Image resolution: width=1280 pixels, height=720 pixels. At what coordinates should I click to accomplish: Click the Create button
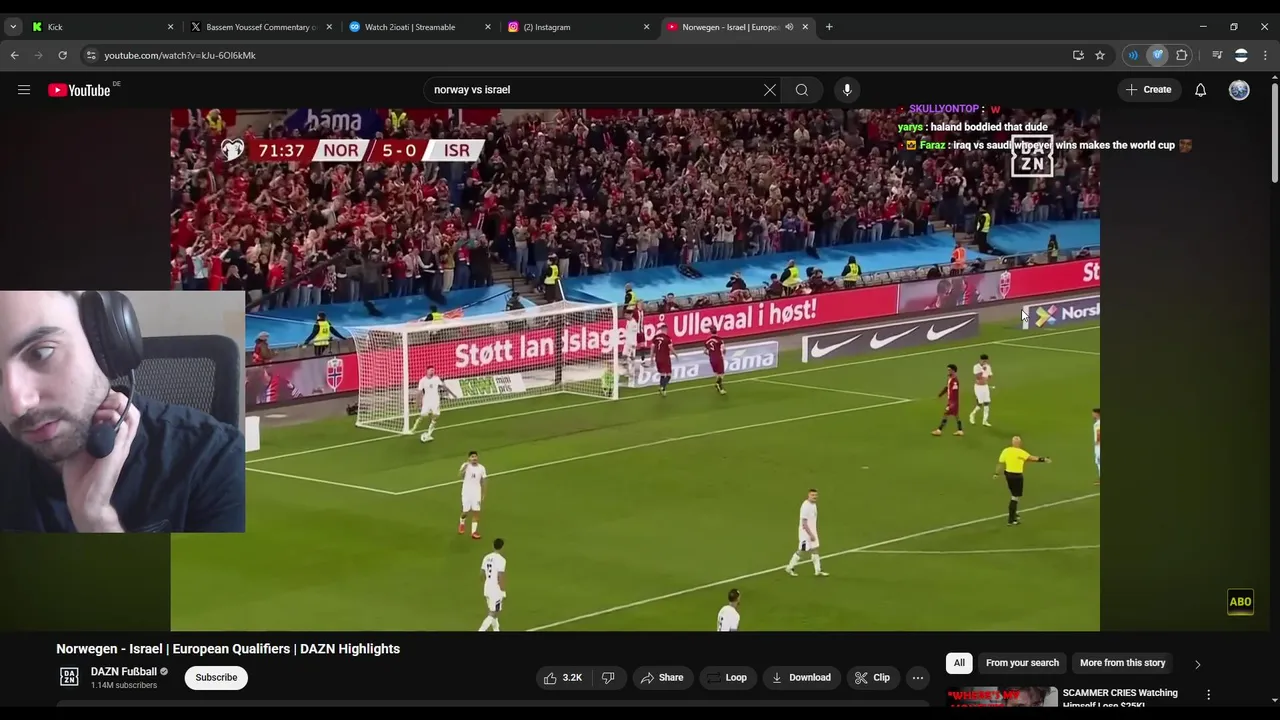coord(1148,90)
